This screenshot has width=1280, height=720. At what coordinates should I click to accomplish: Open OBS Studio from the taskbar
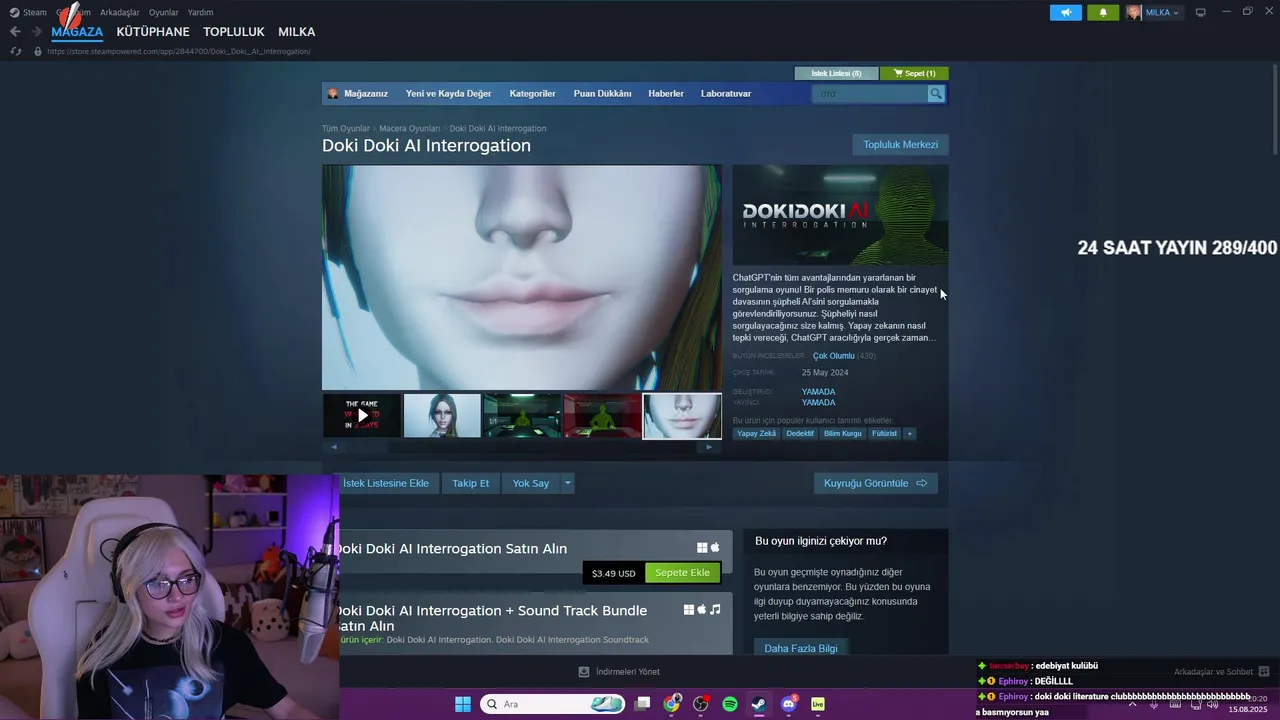click(x=701, y=704)
